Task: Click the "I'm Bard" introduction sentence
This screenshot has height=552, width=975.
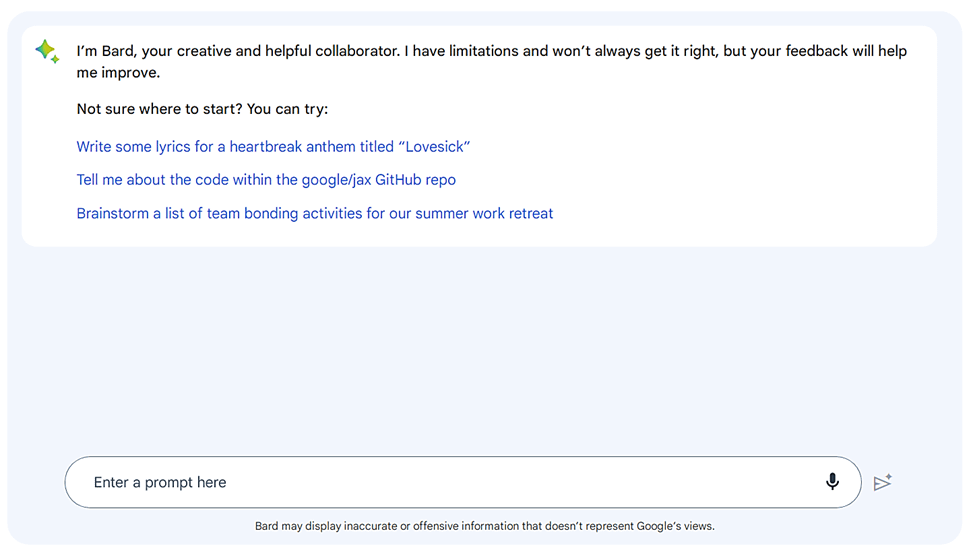Action: tap(491, 51)
